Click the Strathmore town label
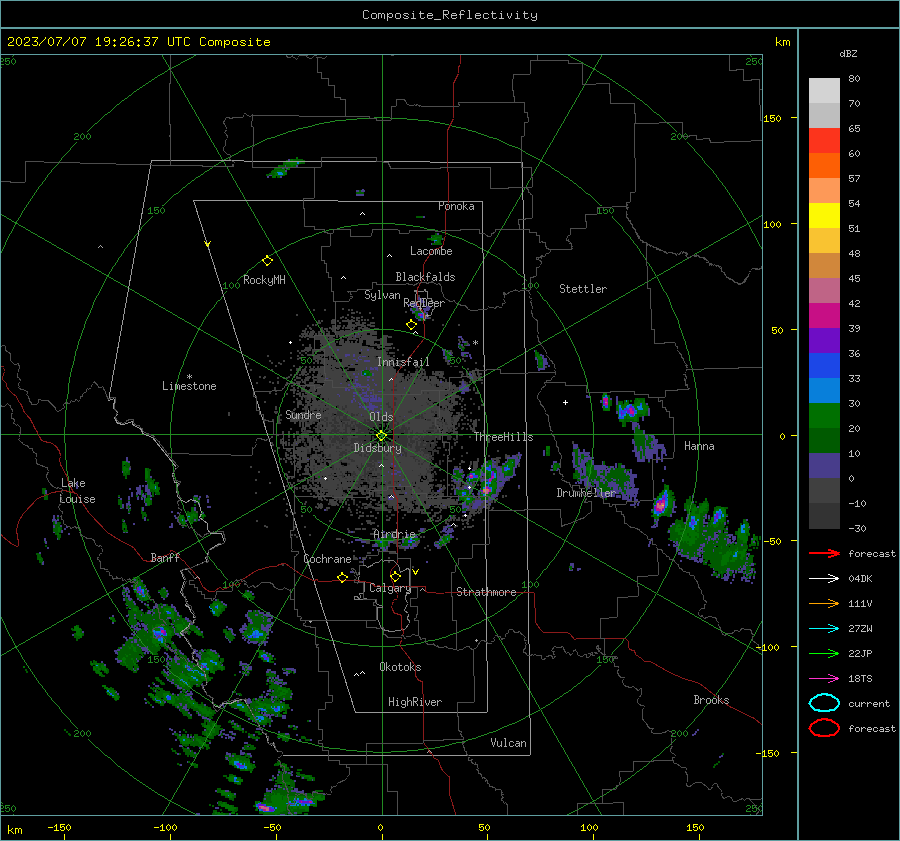This screenshot has width=900, height=841. 486,592
